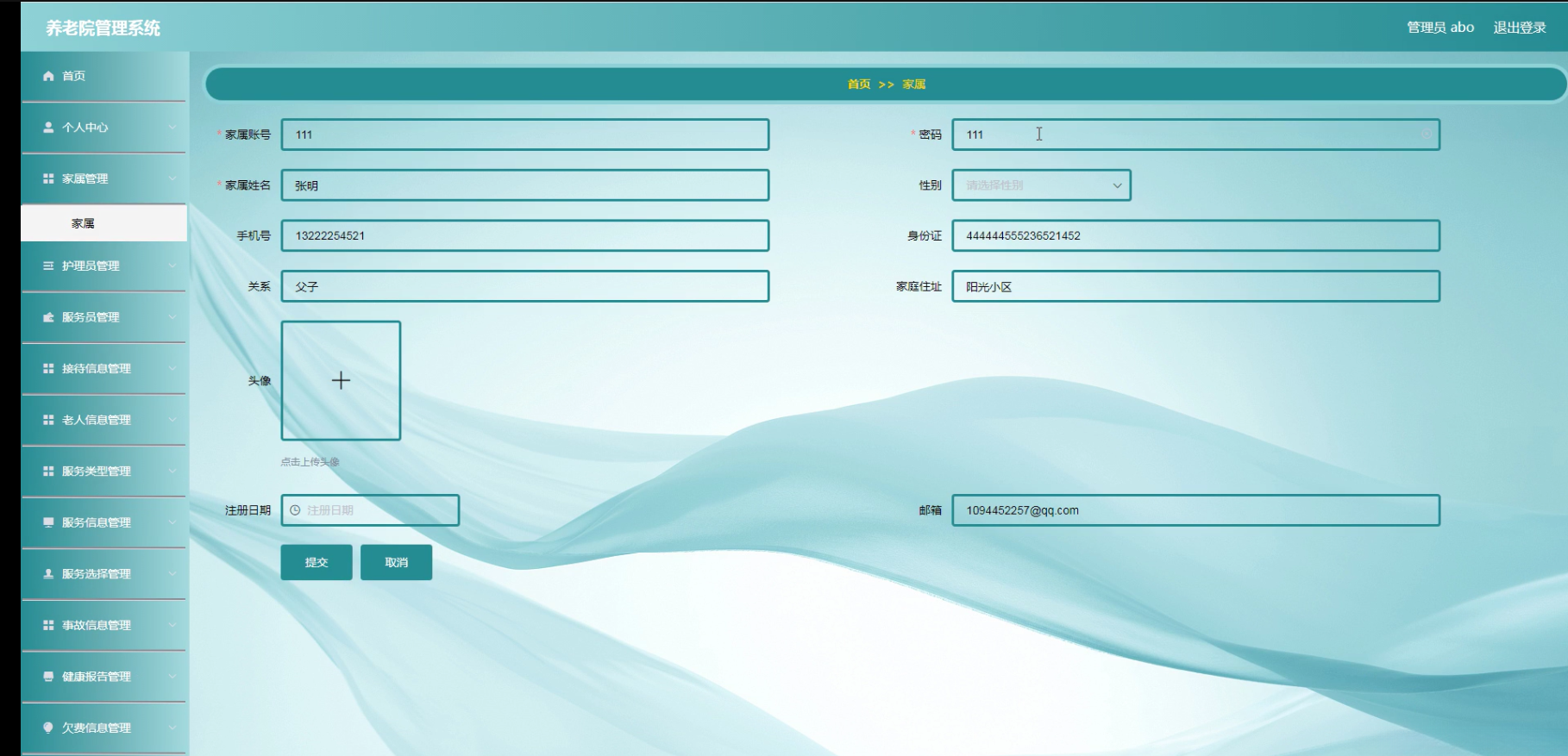The height and width of the screenshot is (756, 1568).
Task: Click the 家属账号 input field
Action: tap(525, 134)
